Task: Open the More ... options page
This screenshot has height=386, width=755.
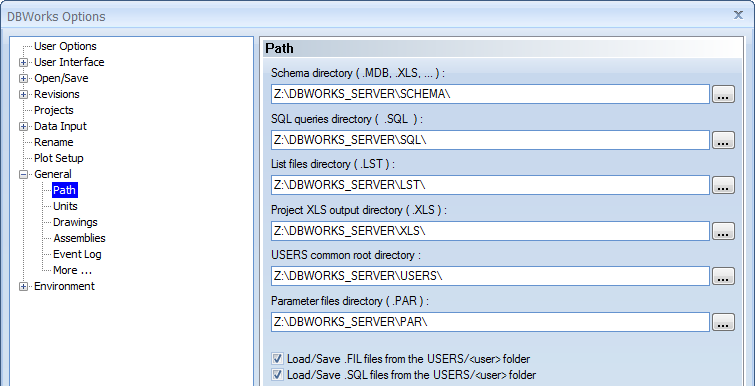Action: click(72, 270)
